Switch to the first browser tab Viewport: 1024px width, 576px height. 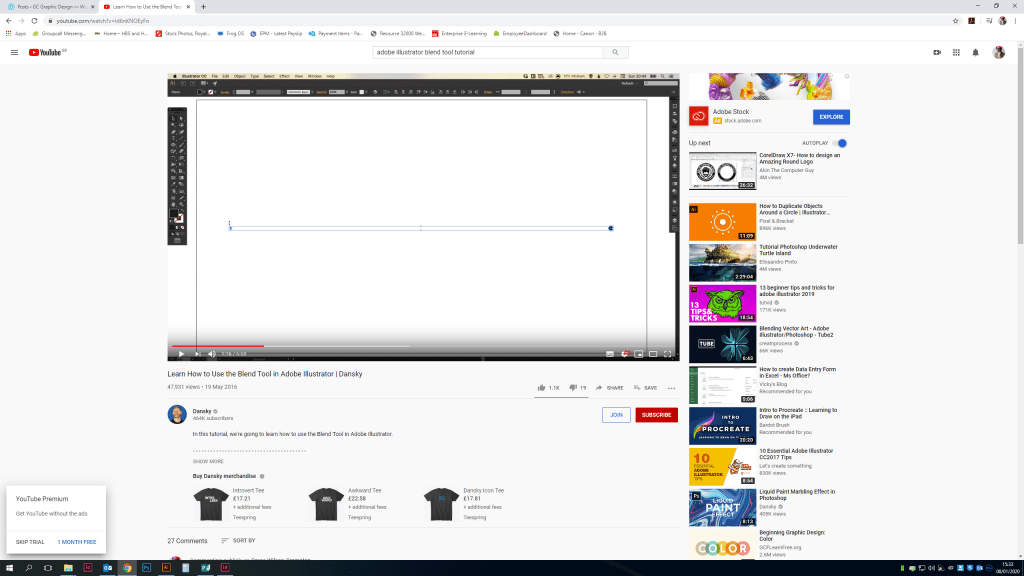point(50,6)
